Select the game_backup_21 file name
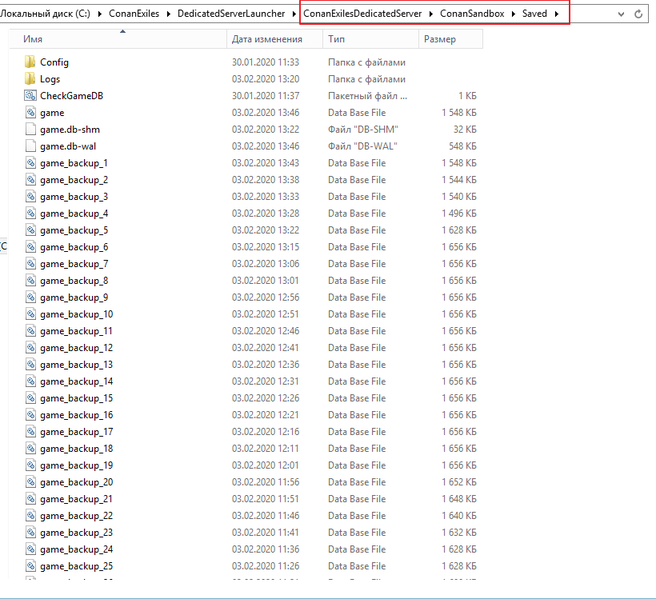Screen dimensions: 656x599 coord(77,499)
